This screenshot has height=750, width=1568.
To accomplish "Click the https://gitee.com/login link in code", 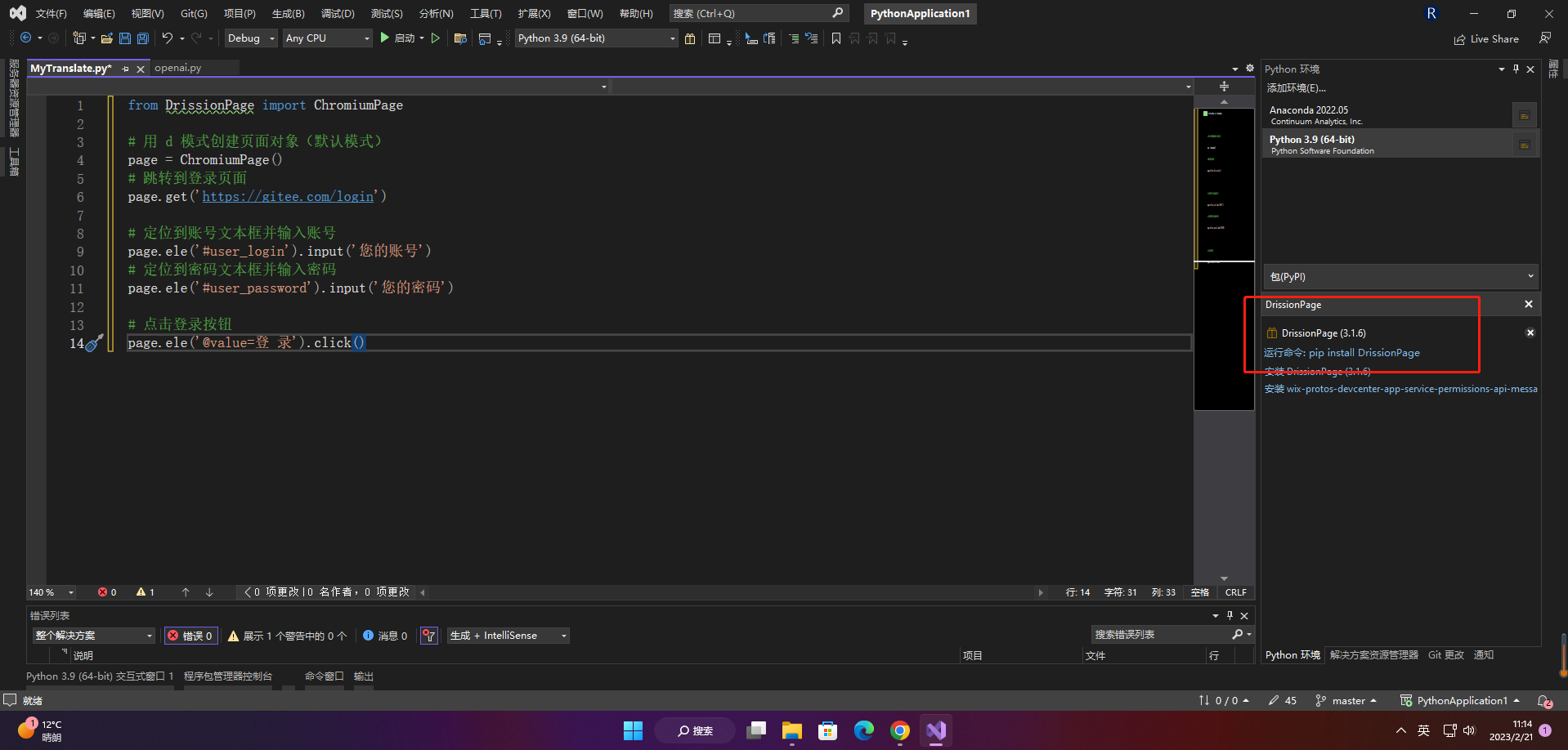I will coord(289,196).
